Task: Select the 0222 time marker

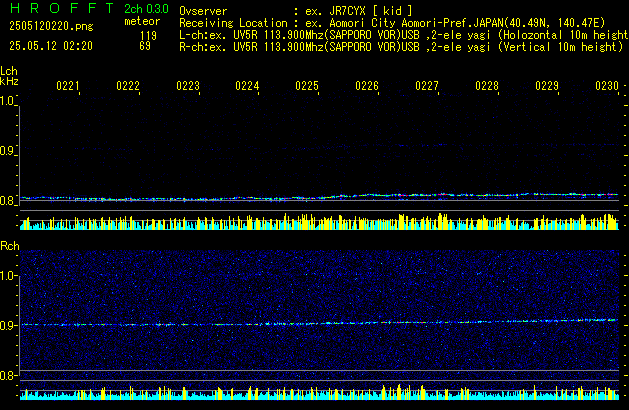Action: [128, 86]
